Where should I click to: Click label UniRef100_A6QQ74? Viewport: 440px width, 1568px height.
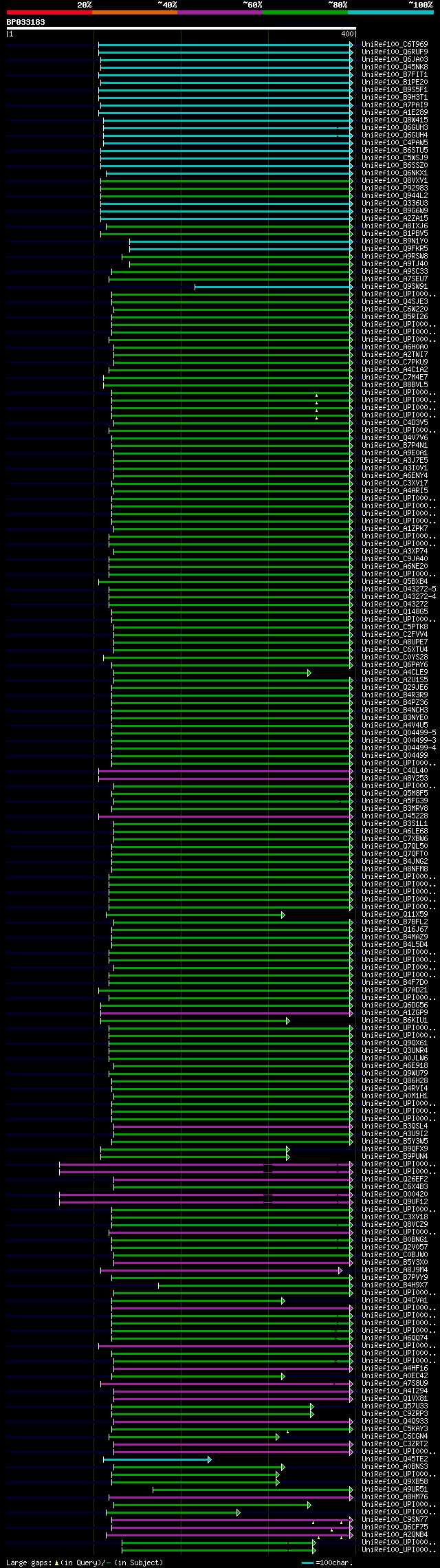click(395, 1338)
